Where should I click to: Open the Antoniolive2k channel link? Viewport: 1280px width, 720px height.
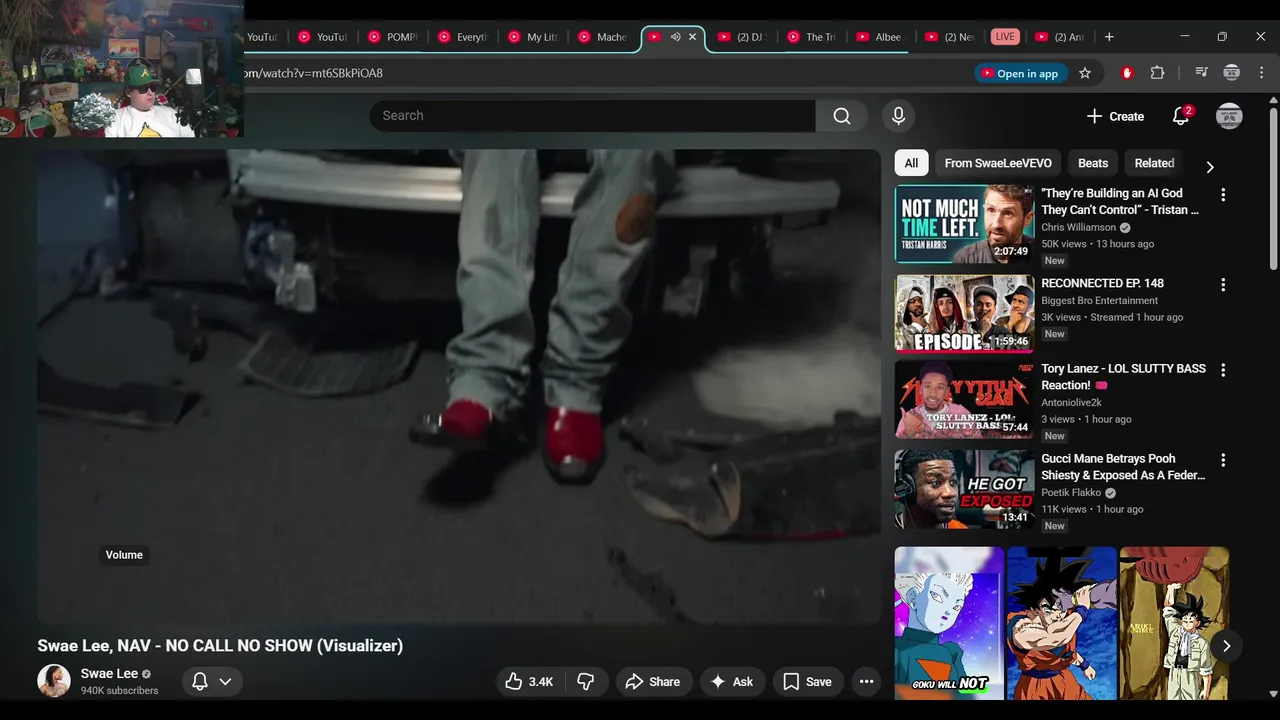point(1071,403)
